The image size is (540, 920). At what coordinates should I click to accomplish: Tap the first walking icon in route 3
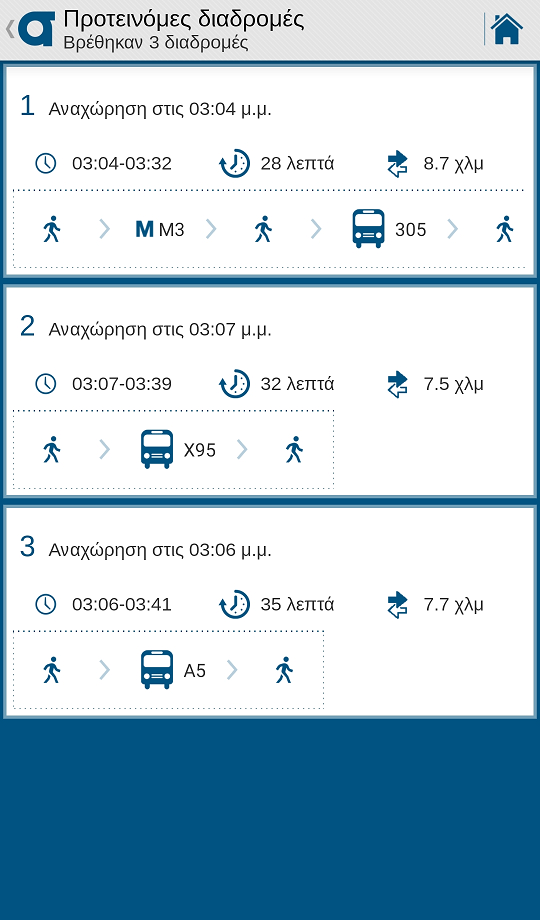52,670
